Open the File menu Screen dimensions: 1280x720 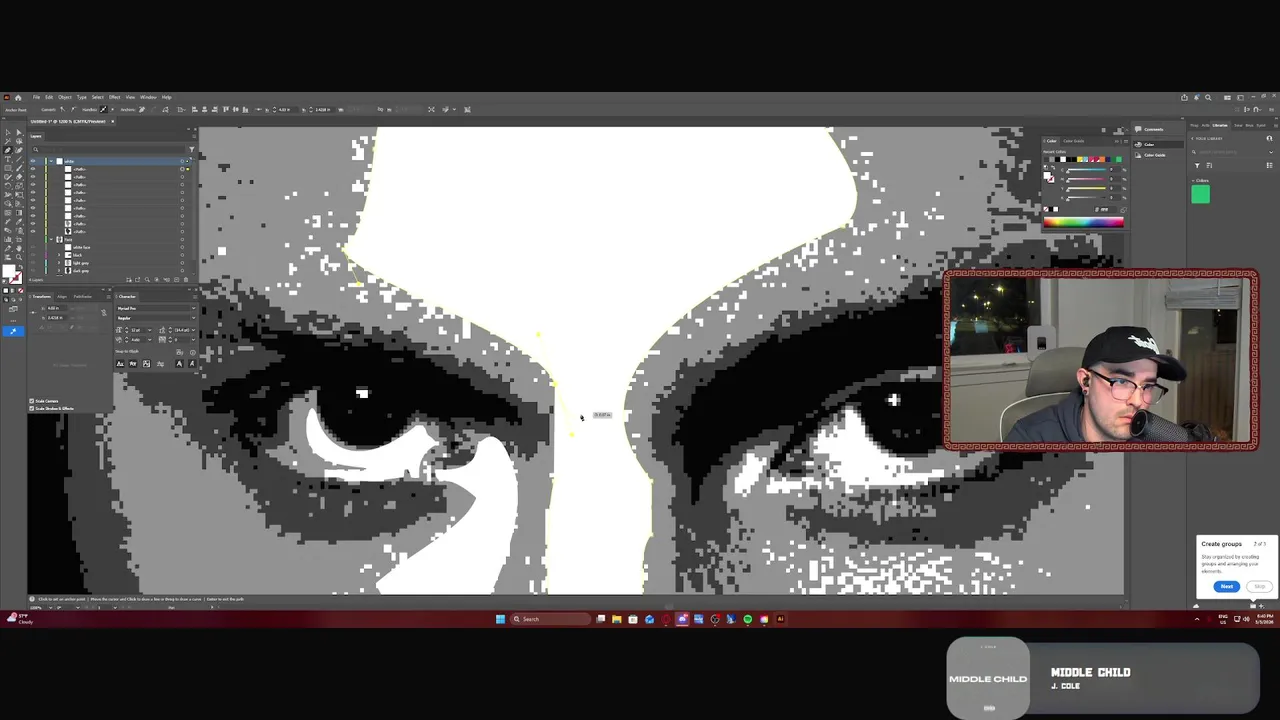(36, 97)
